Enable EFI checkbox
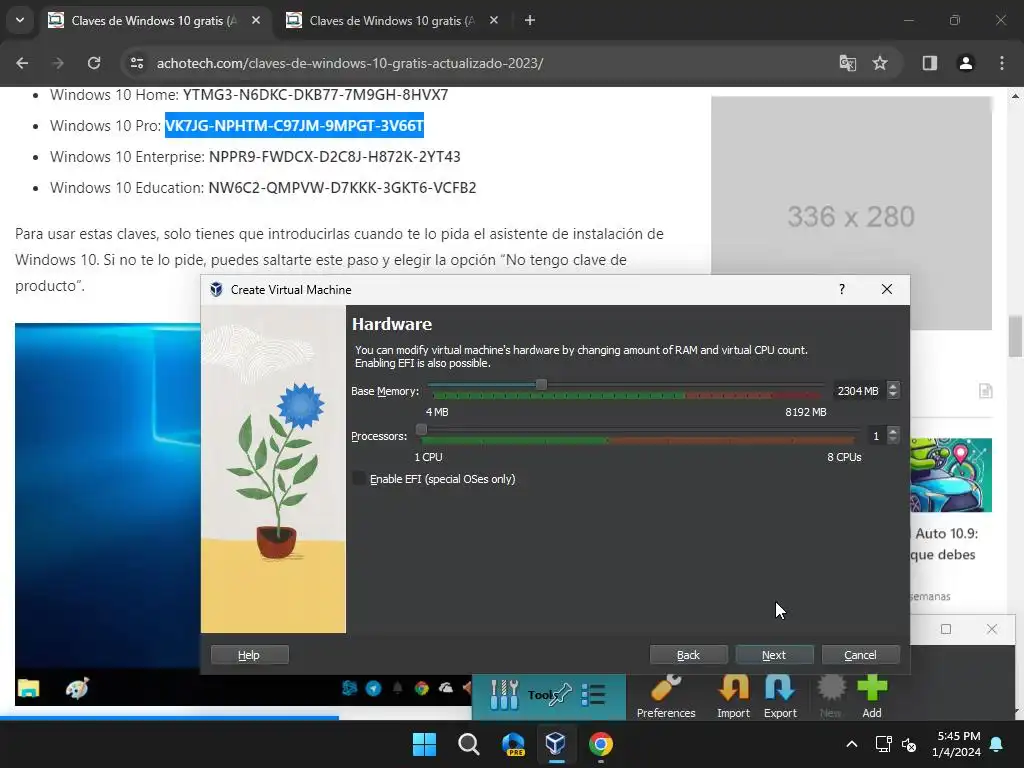 tap(359, 479)
